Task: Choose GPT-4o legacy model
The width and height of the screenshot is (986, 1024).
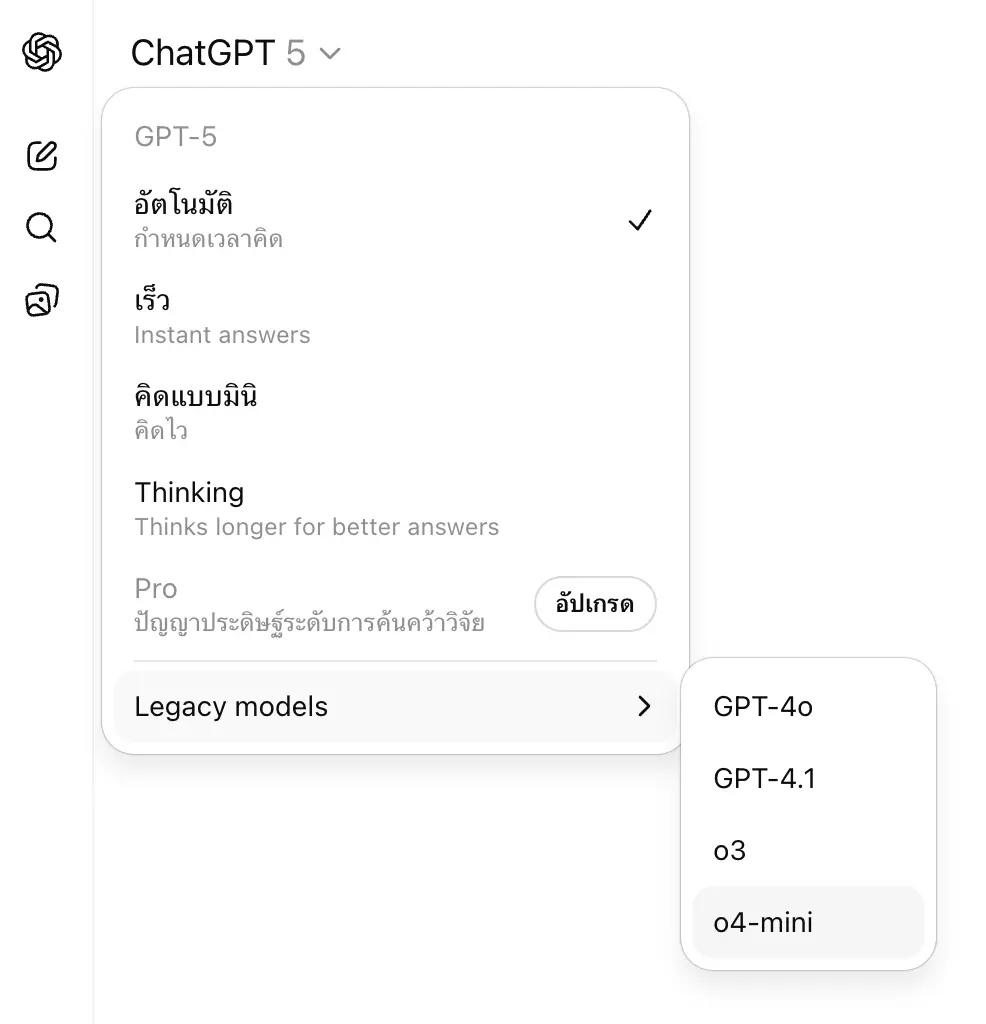Action: (763, 707)
